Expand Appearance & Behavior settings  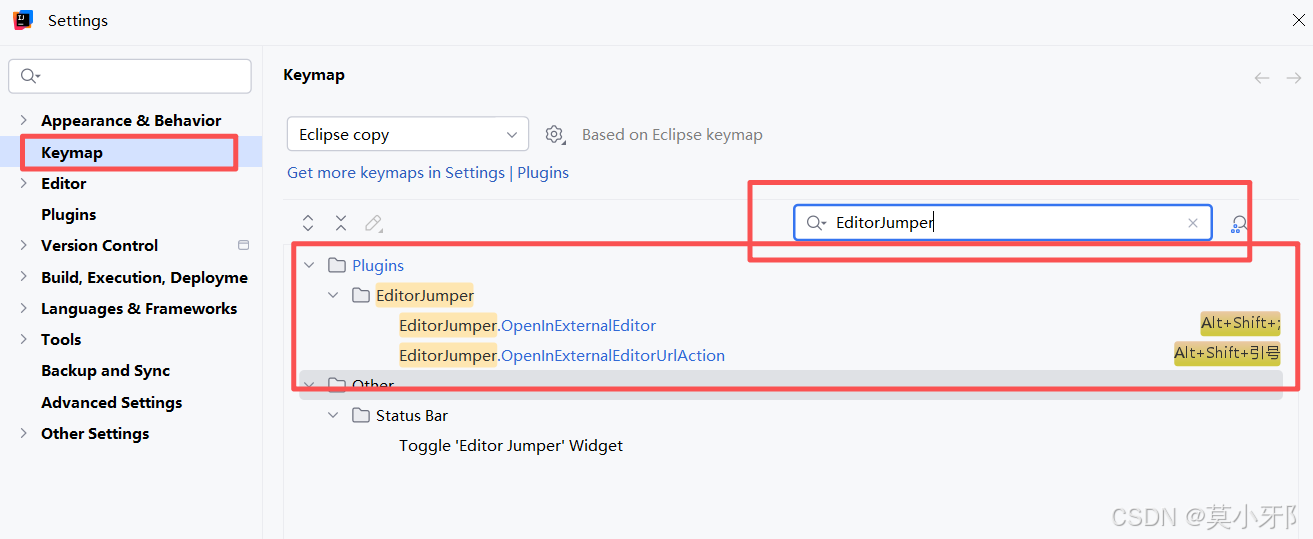point(24,120)
